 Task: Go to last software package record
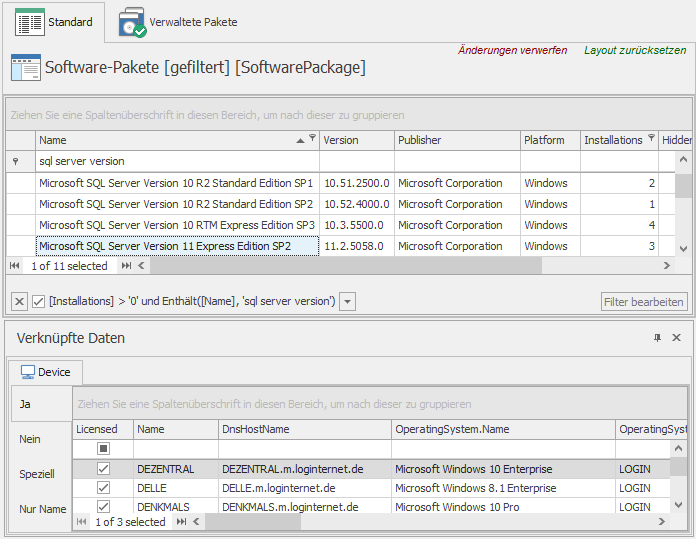pyautogui.click(x=127, y=266)
